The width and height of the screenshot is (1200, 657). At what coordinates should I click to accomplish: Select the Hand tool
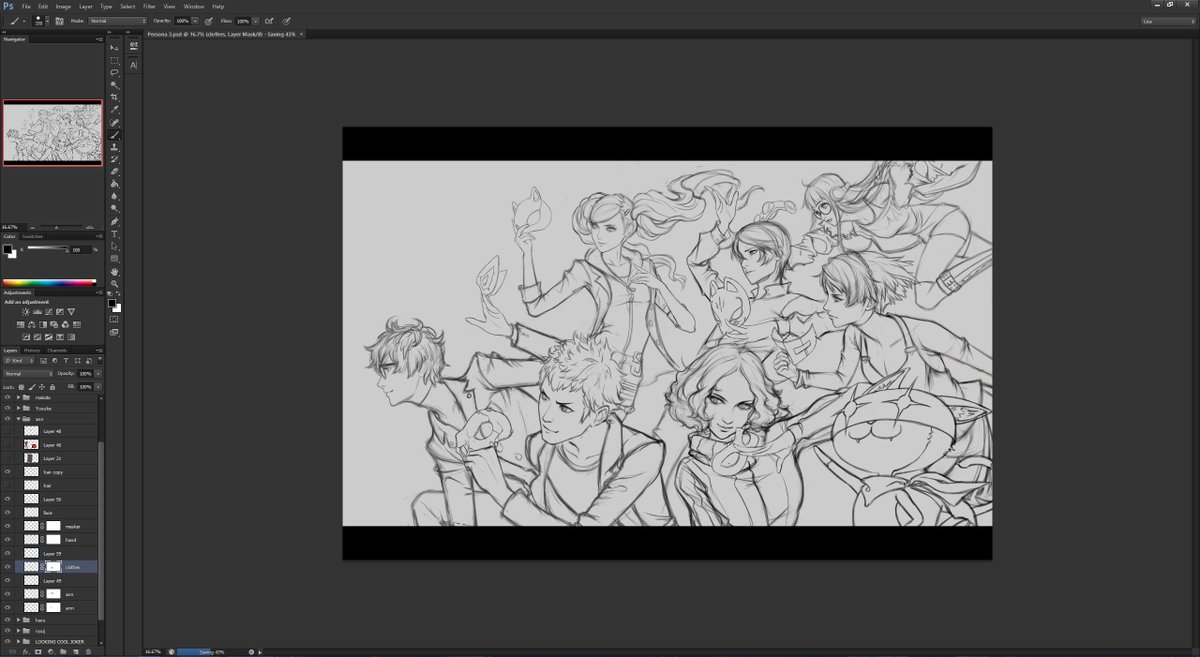(114, 271)
